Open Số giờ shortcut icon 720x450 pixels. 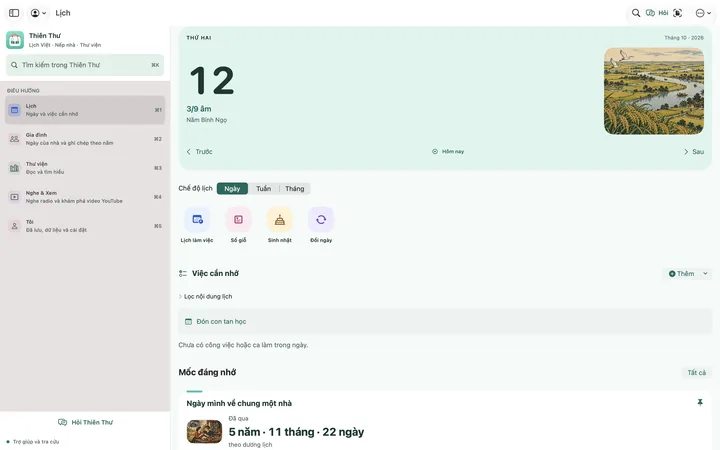point(238,219)
